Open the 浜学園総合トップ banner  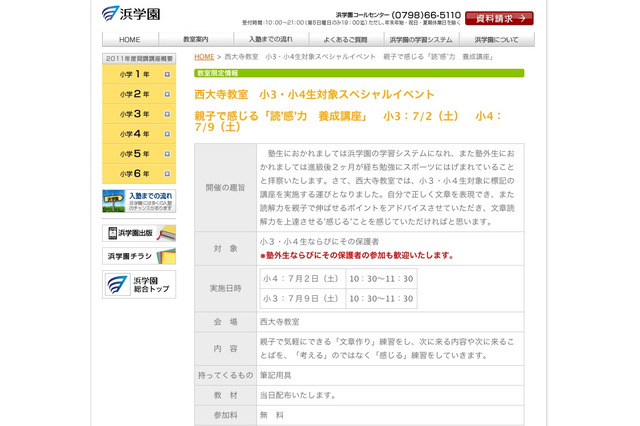pyautogui.click(x=139, y=284)
